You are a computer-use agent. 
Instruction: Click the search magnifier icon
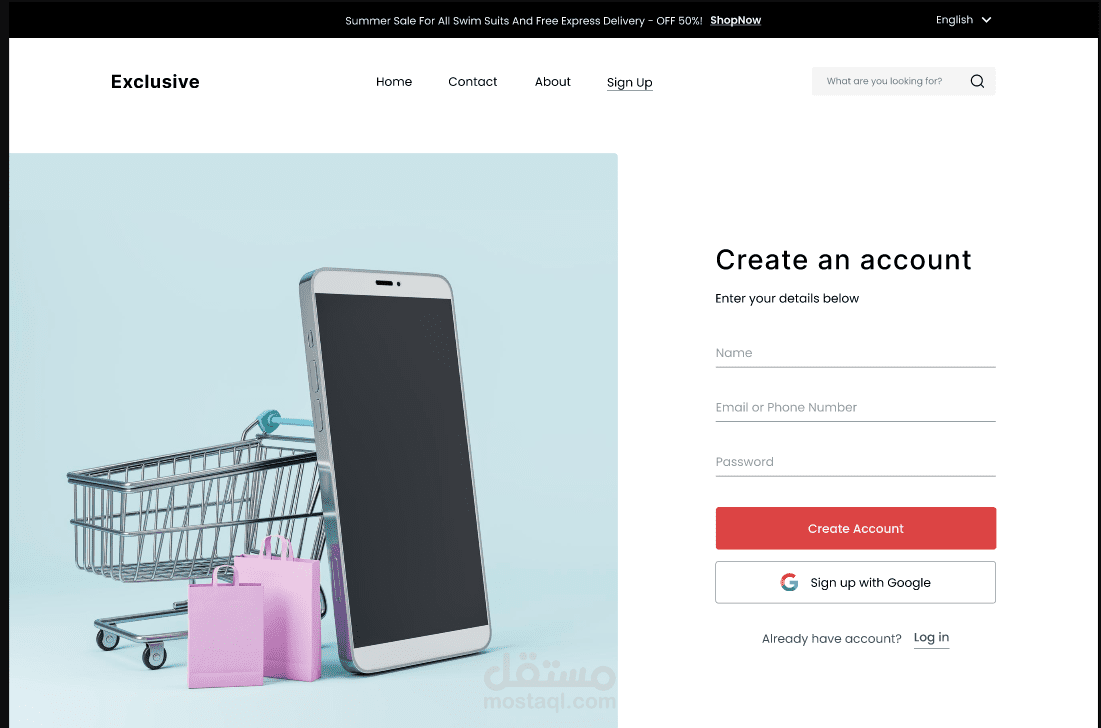[x=977, y=81]
